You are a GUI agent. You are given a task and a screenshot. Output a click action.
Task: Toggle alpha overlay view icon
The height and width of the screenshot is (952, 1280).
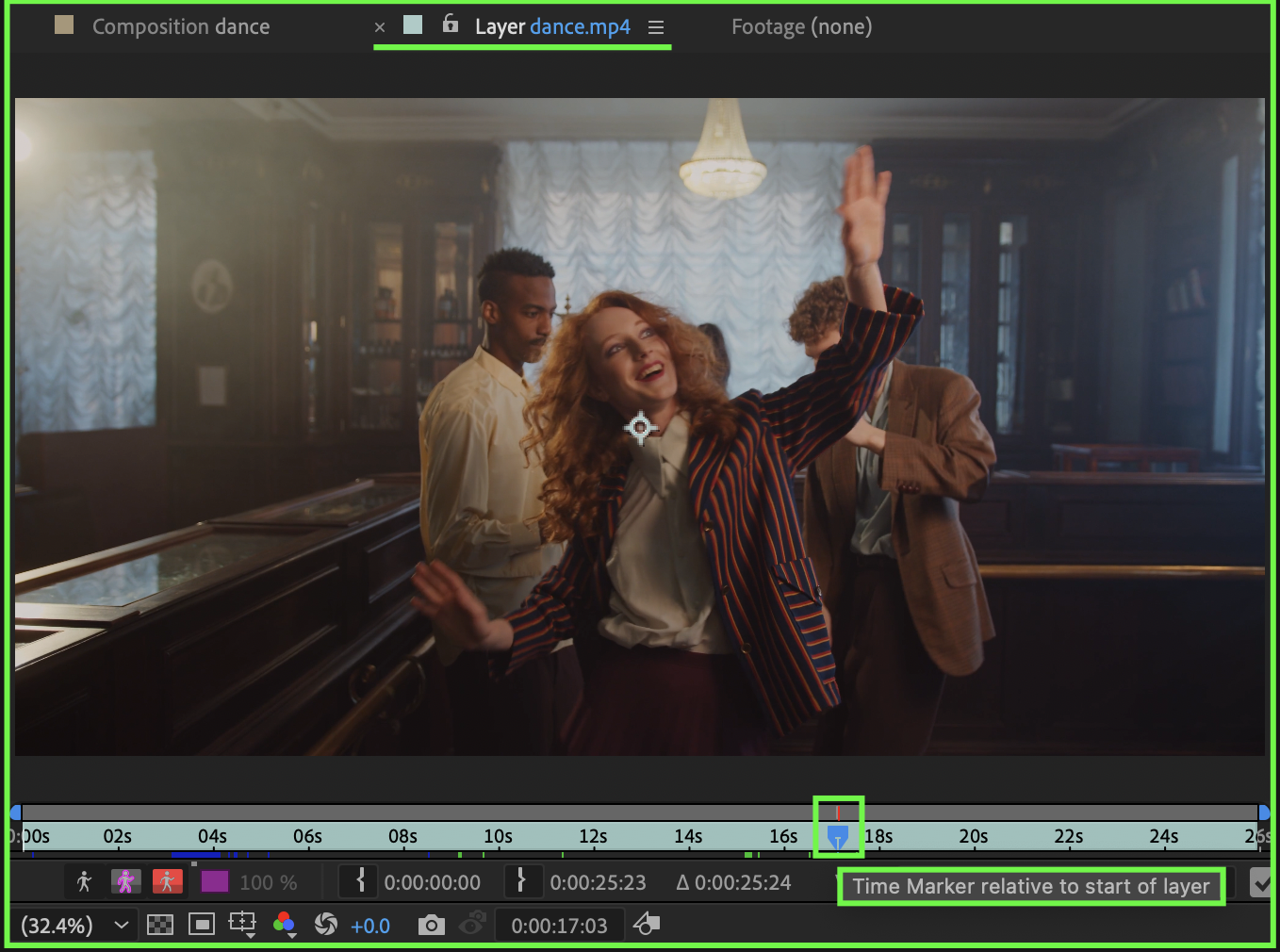(x=167, y=881)
